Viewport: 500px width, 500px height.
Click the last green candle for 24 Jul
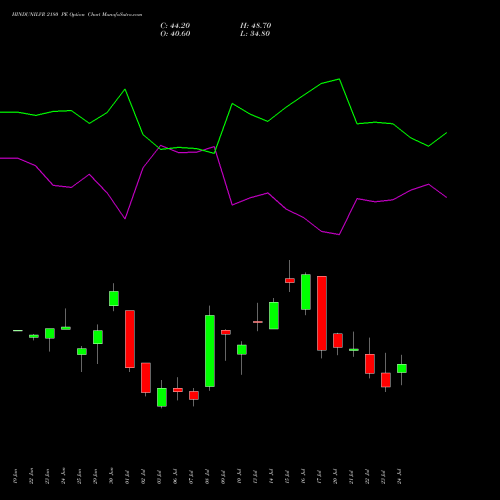click(x=402, y=368)
